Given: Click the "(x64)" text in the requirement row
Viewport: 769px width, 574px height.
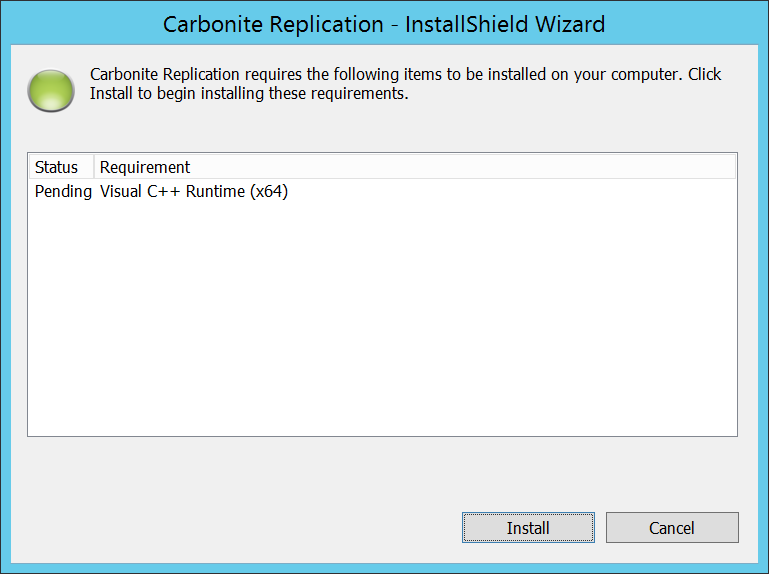Looking at the screenshot, I should pyautogui.click(x=269, y=191).
